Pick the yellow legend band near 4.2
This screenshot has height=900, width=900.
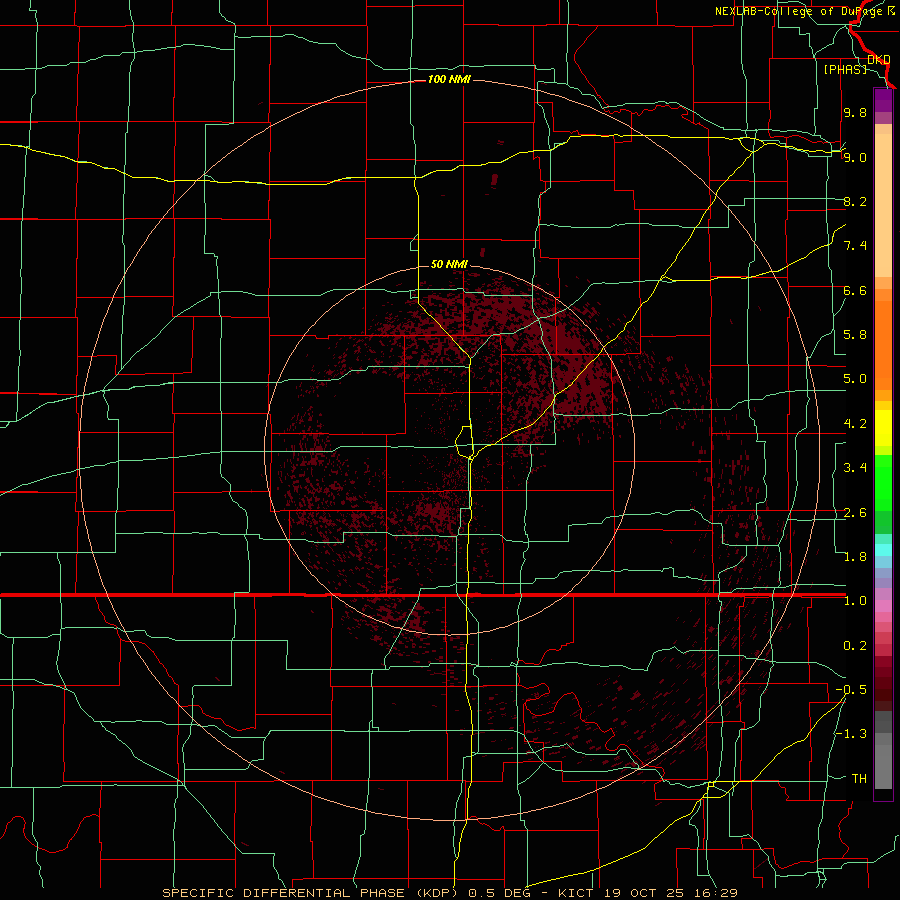(883, 428)
